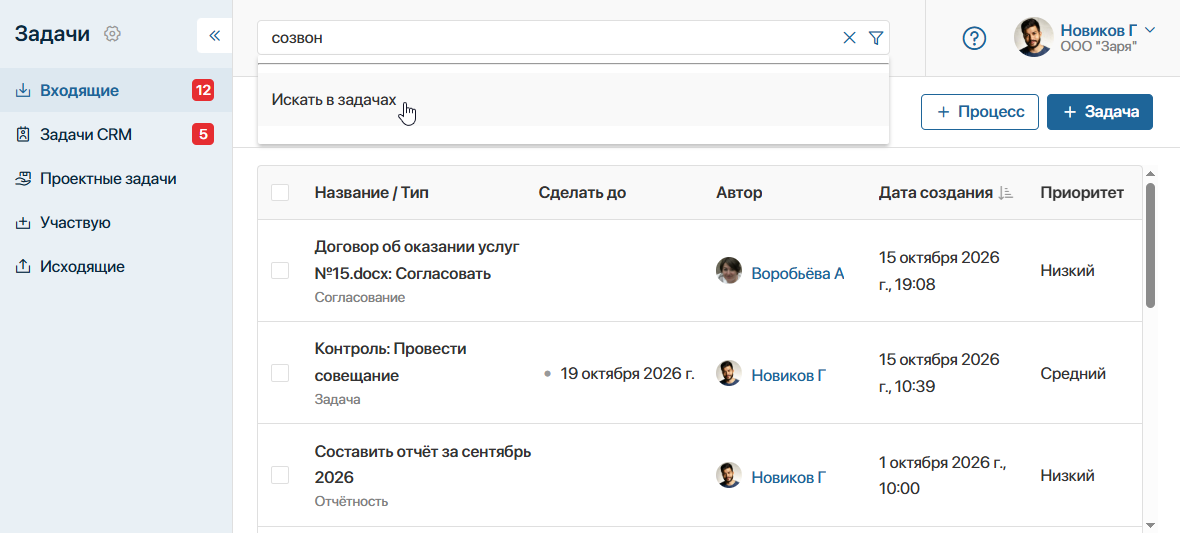The width and height of the screenshot is (1180, 533).
Task: Check the Контроль: Провести совещание row
Action: tap(280, 373)
